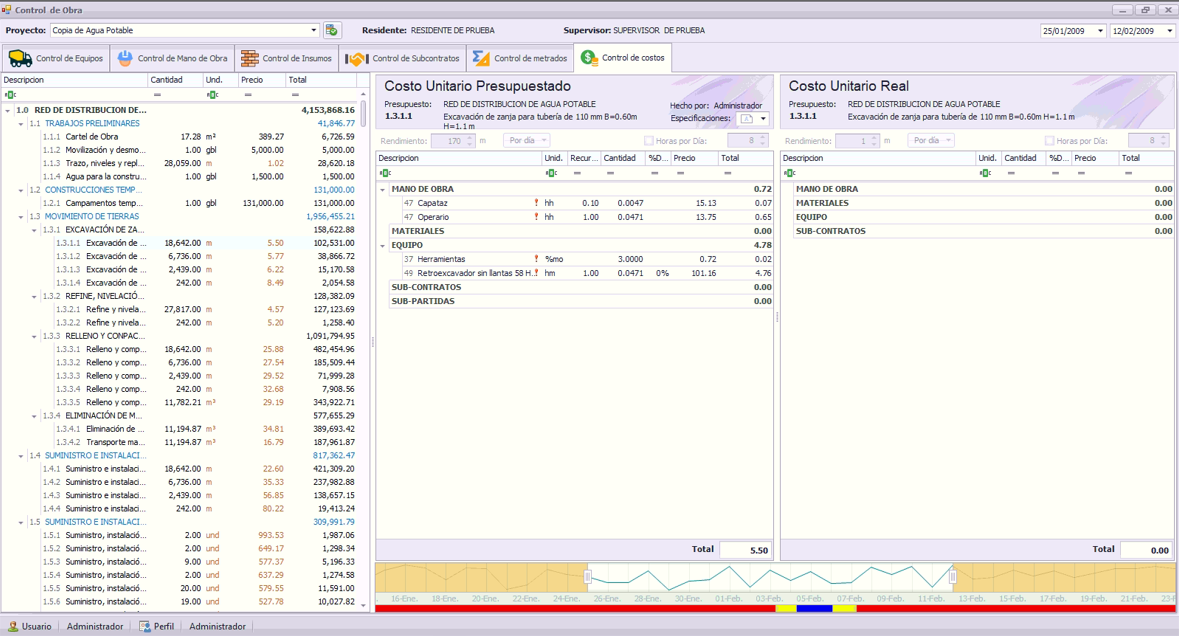The height and width of the screenshot is (636, 1179).
Task: Click the bricks icon for Control de Insumos
Action: point(249,59)
